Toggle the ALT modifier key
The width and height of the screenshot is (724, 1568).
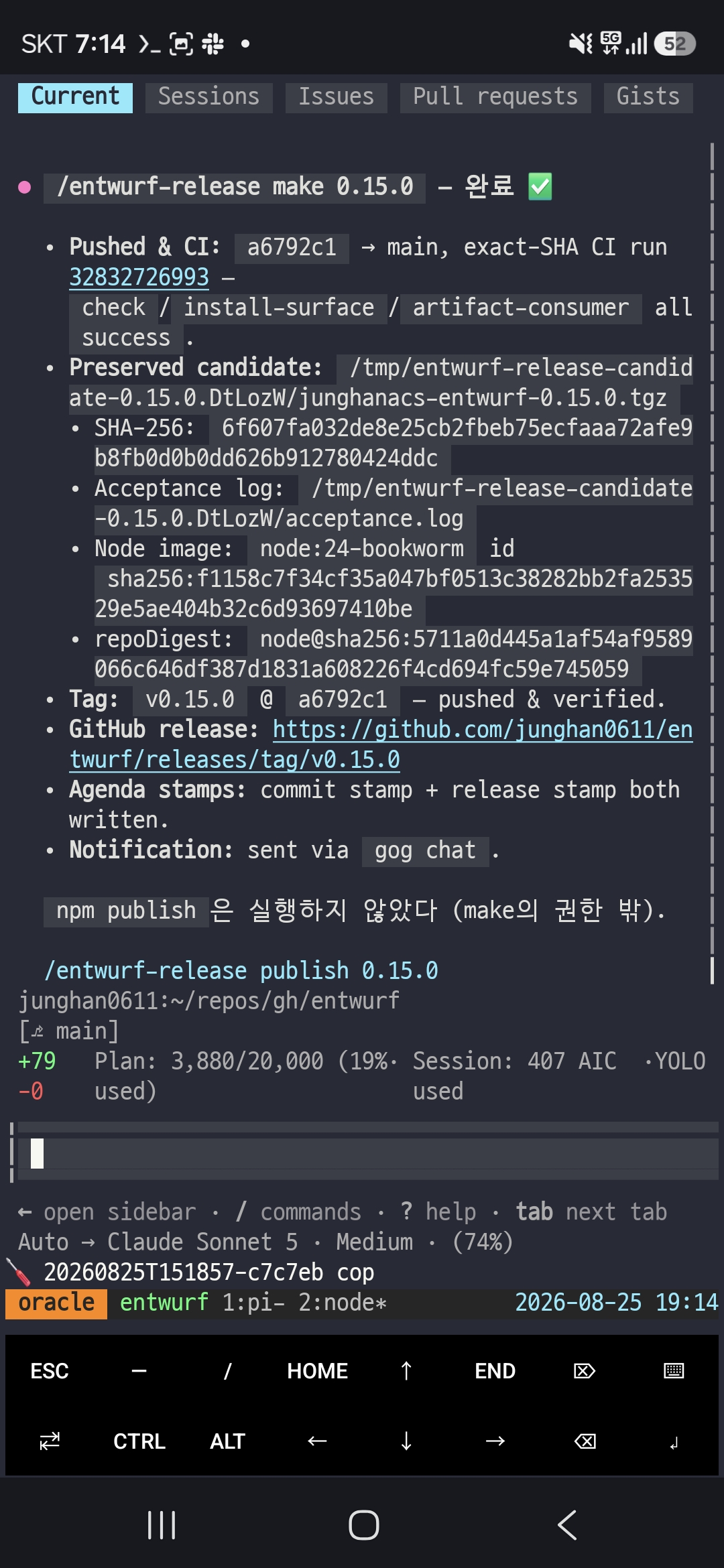(x=228, y=1441)
